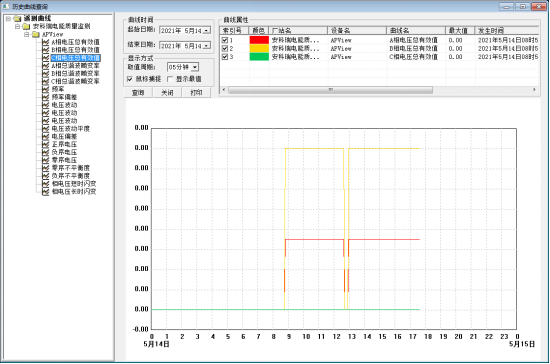Screen dimensions: 550x364
Task: Click chart icon beside B相总谐波畸变率
Action: coord(45,74)
